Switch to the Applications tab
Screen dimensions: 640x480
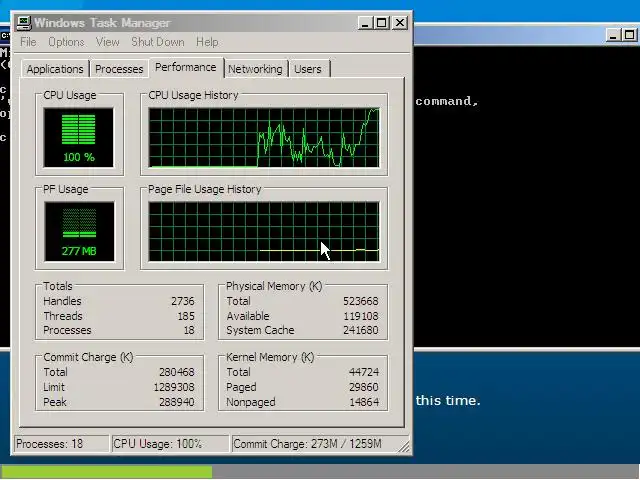pos(55,69)
